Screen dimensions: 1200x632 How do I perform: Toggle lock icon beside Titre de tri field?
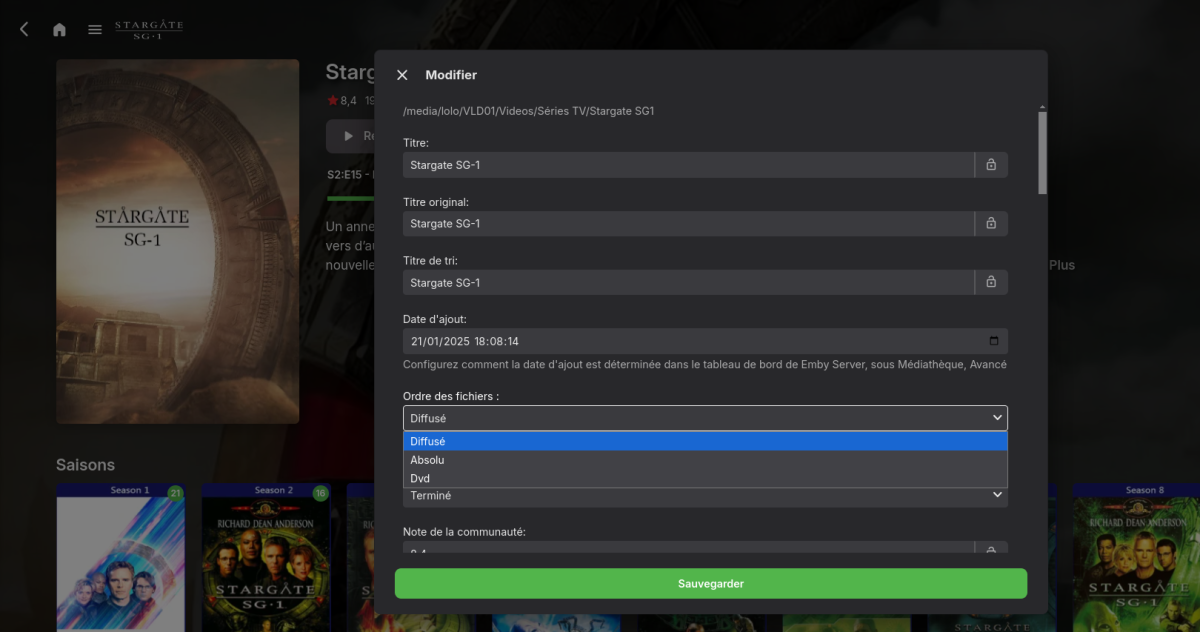point(991,283)
